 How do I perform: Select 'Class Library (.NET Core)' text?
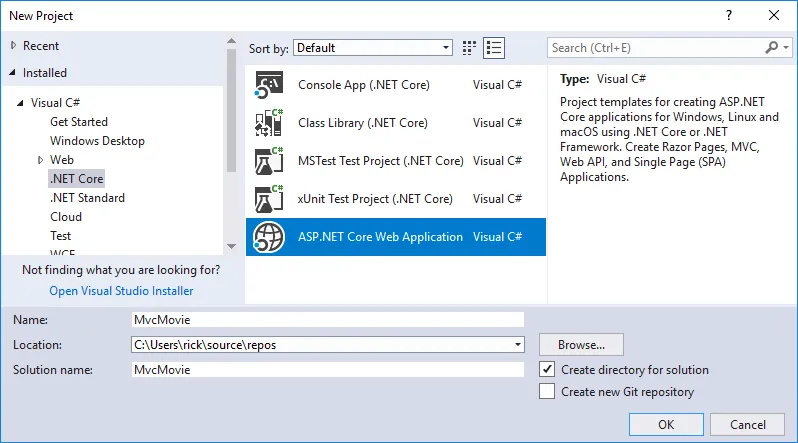(x=363, y=123)
